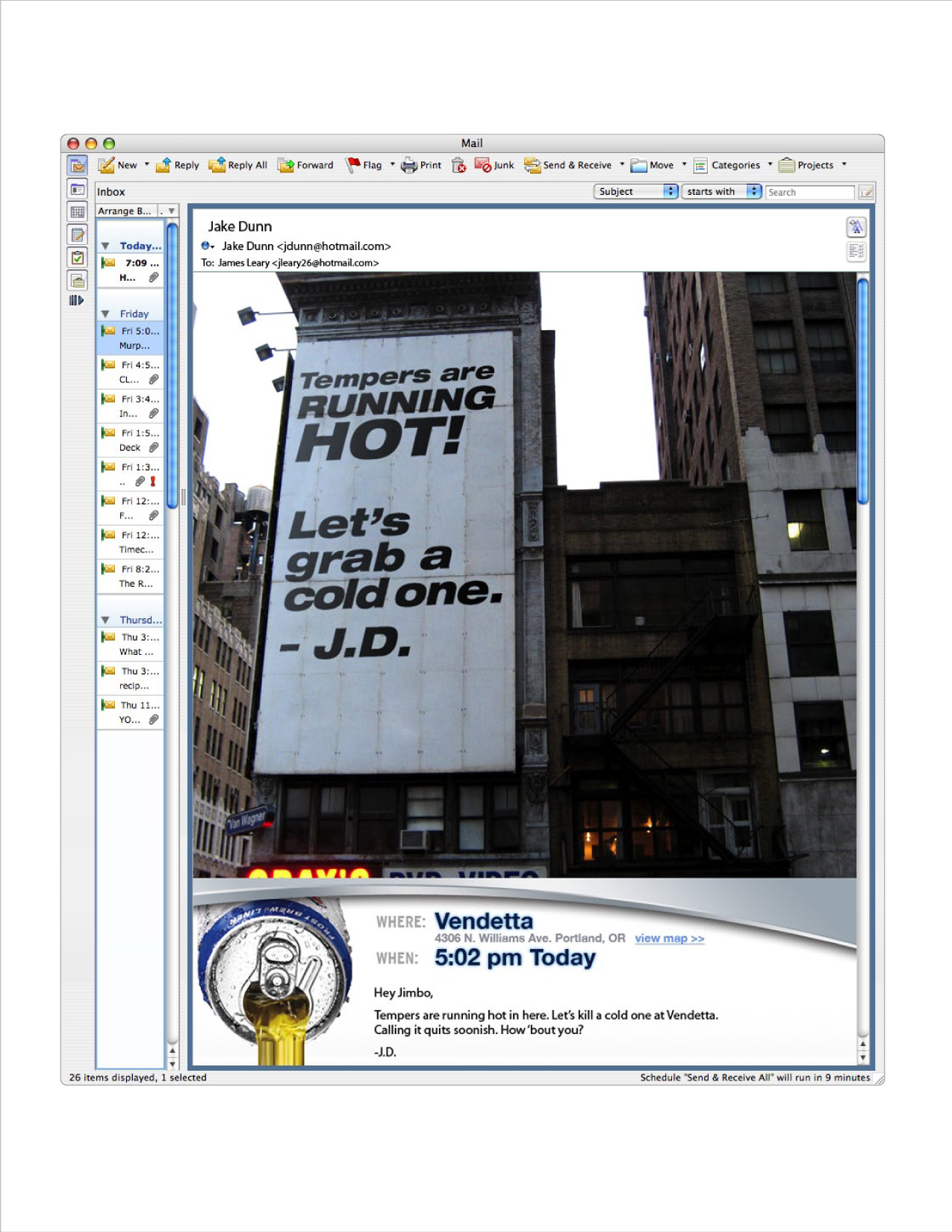Click the message body scrollbar thumb
The image size is (952, 1232).
863,391
